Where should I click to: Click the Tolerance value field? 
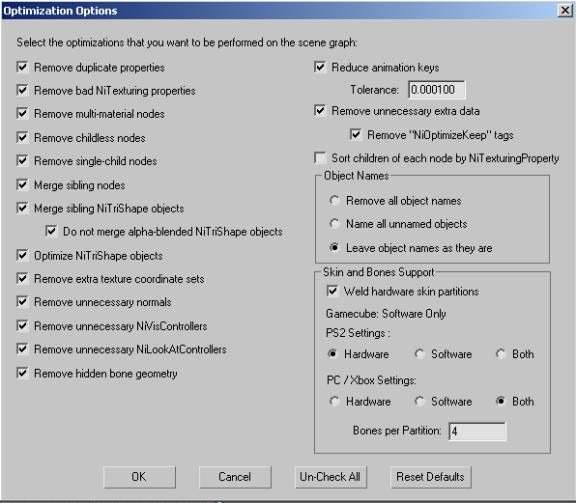(436, 90)
